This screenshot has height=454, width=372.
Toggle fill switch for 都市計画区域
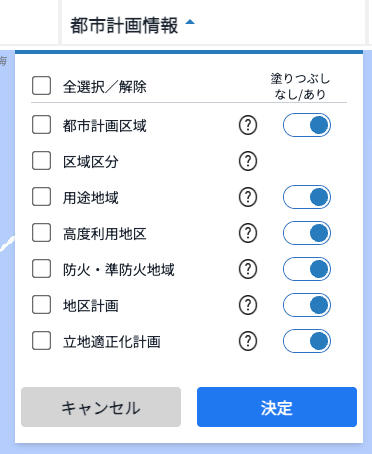pos(307,125)
